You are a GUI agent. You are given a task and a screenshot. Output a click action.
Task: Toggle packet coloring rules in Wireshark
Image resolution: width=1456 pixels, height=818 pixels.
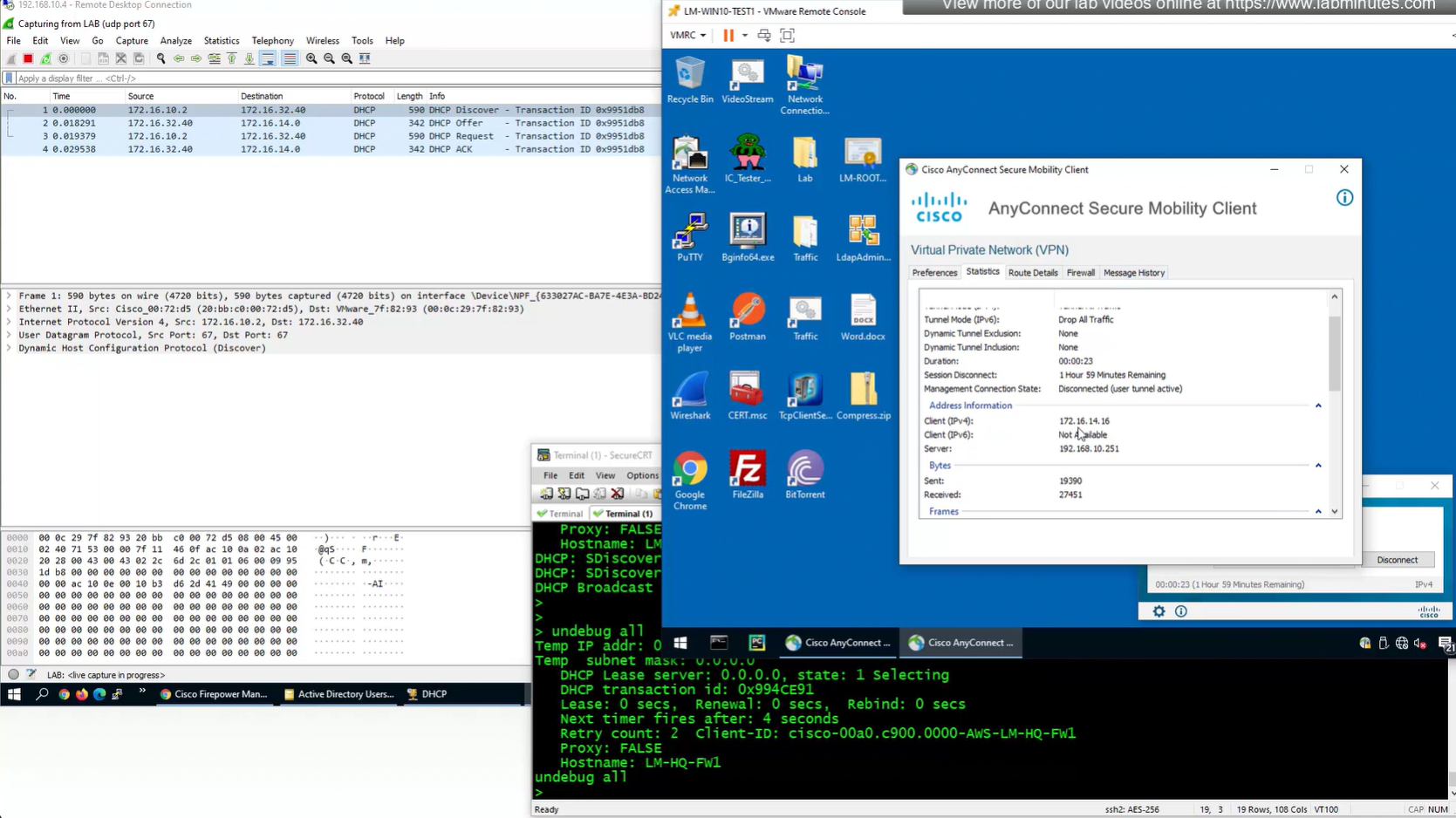[x=290, y=58]
